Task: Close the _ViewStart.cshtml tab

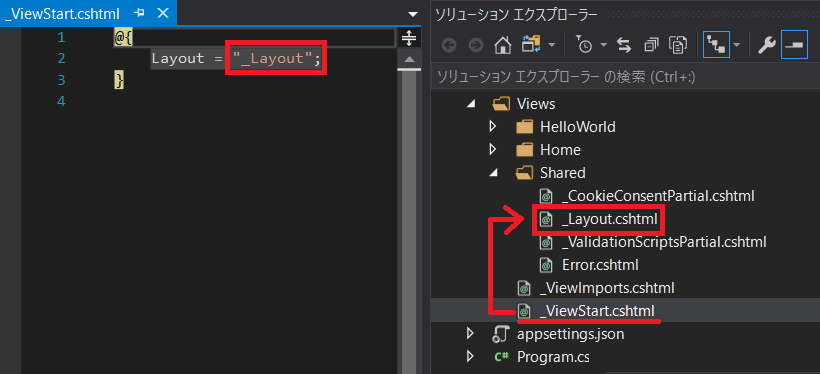Action: pyautogui.click(x=163, y=13)
